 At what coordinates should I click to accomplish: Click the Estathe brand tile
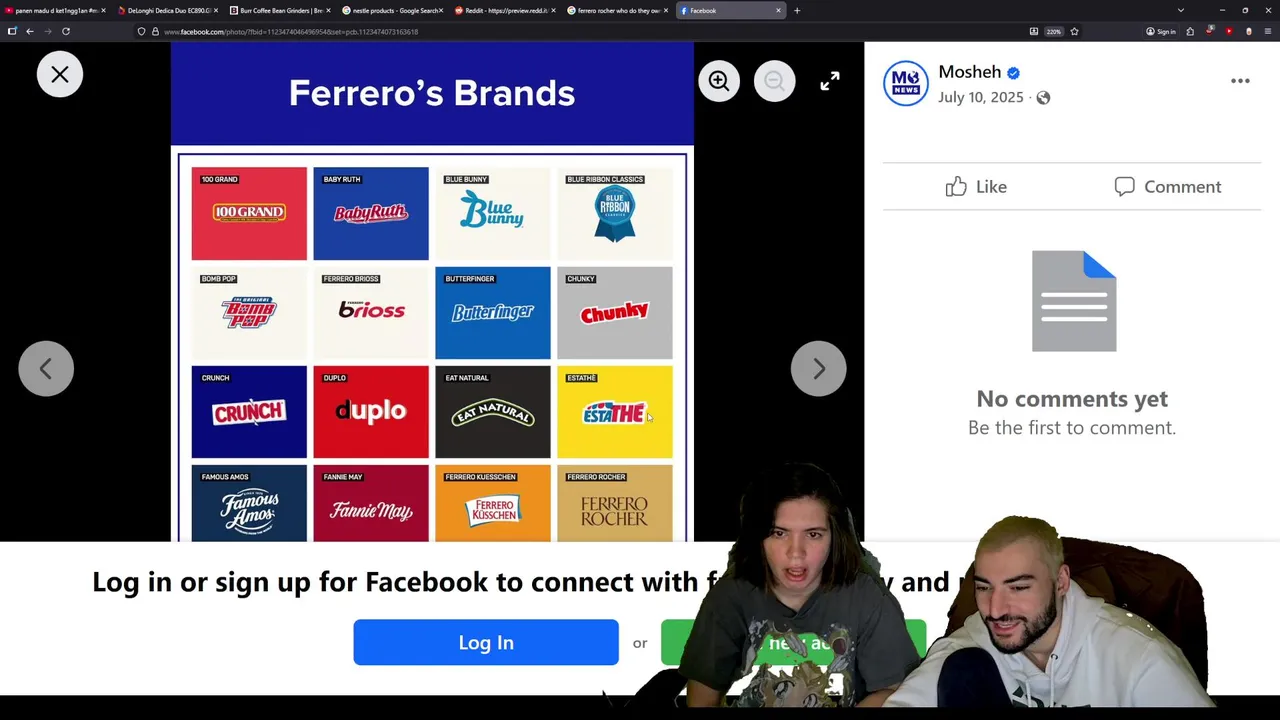615,412
